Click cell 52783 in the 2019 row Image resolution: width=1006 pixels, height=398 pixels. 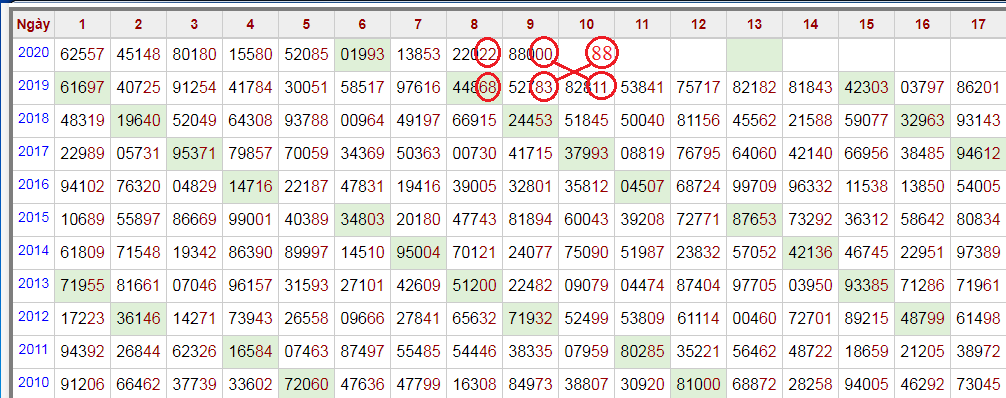530,88
